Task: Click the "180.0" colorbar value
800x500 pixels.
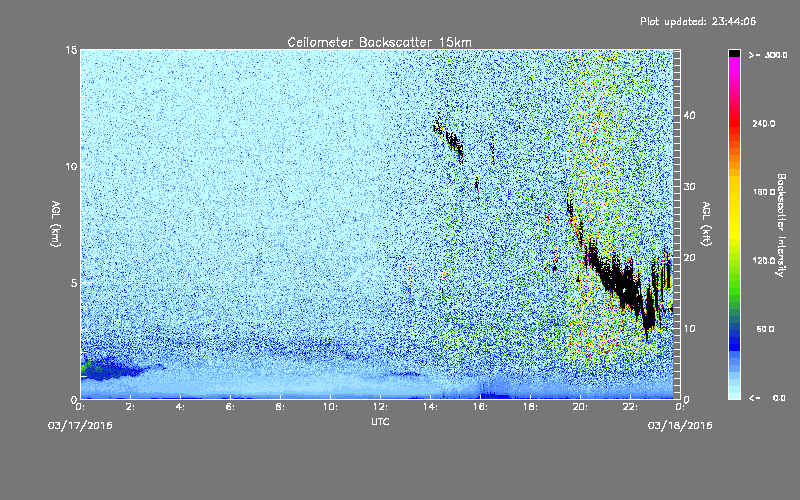Action: tap(764, 192)
